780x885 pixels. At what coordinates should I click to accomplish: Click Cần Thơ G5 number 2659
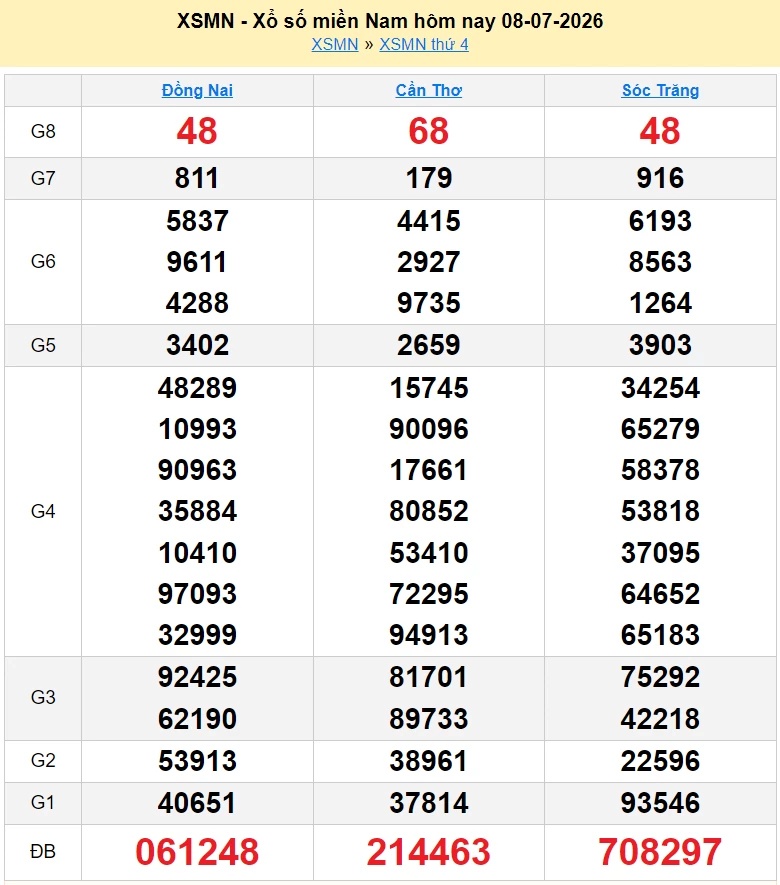[x=429, y=345]
